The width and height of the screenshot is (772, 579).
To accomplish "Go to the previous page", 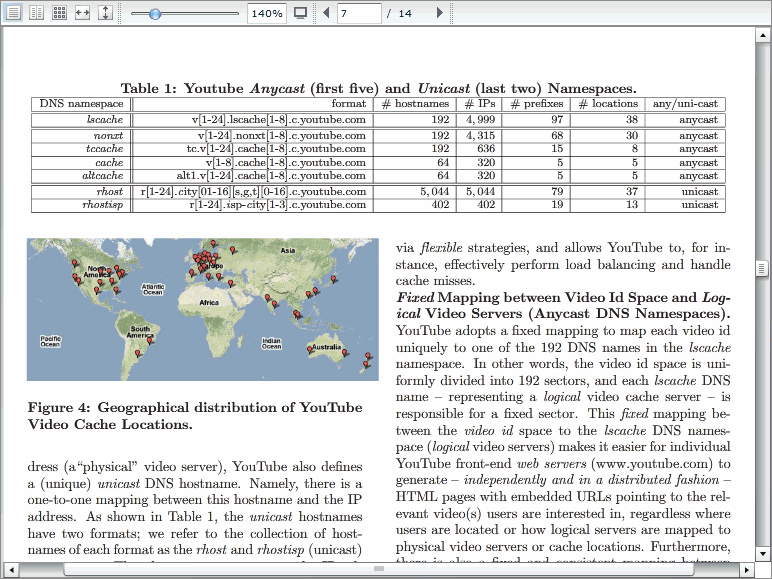I will click(325, 13).
